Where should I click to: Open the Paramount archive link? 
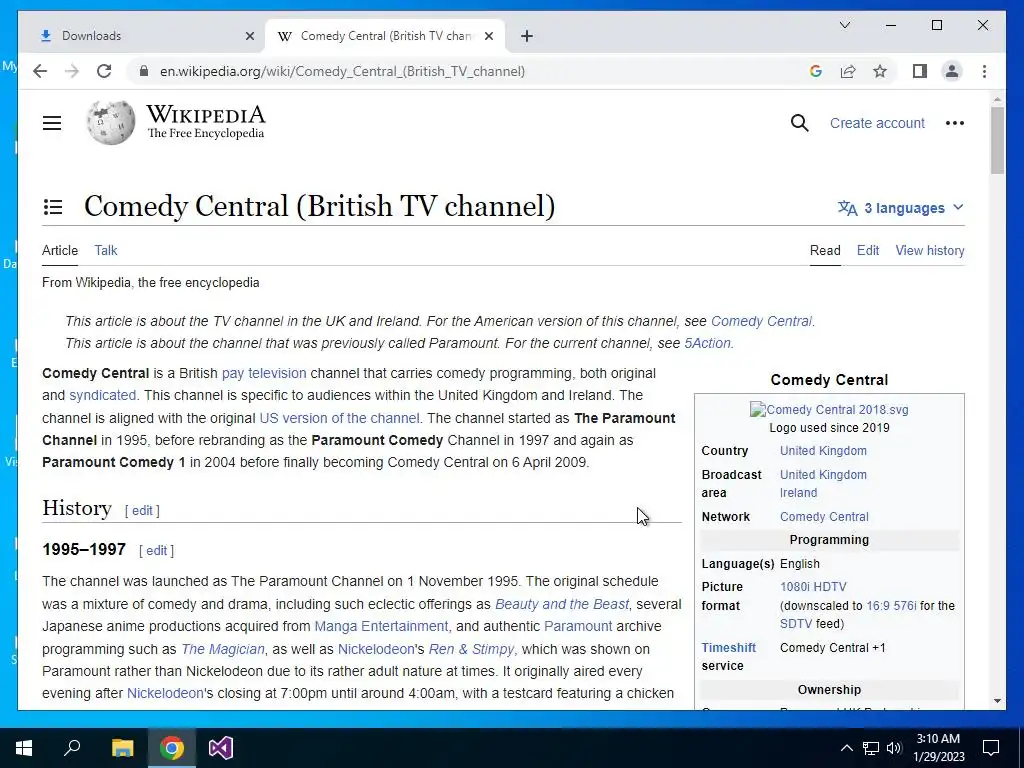[578, 626]
